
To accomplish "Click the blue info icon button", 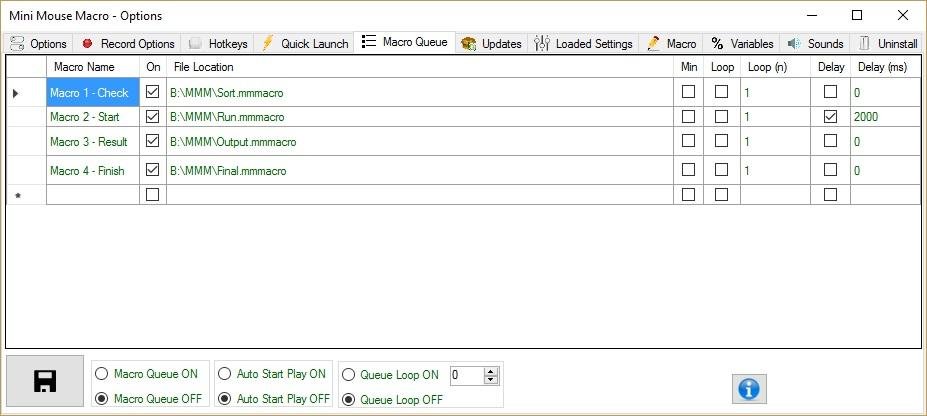I will point(749,389).
